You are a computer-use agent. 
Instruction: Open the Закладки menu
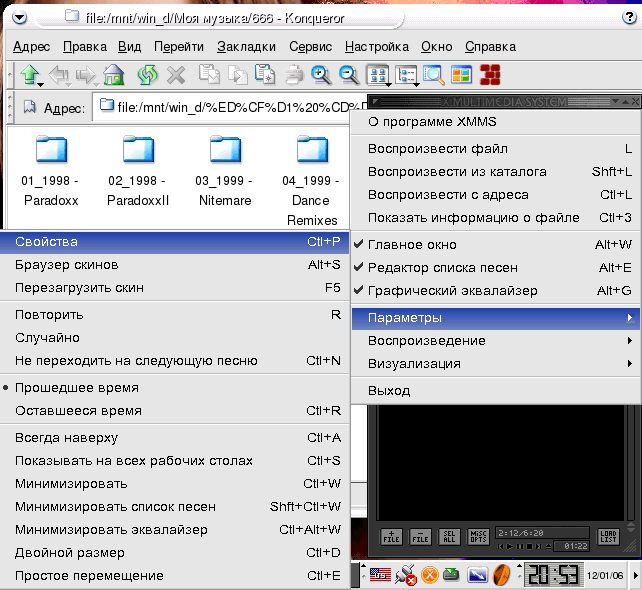point(246,47)
